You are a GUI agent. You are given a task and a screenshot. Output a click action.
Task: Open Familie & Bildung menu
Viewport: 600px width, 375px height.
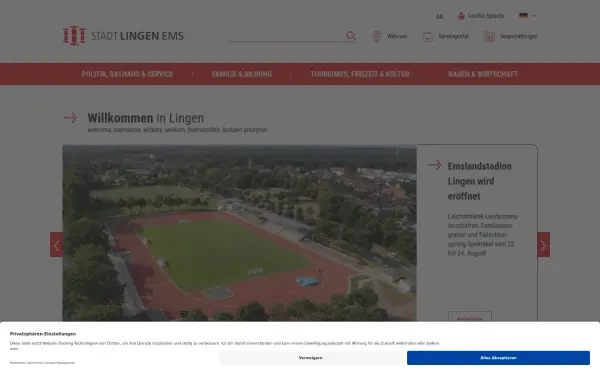pos(242,74)
